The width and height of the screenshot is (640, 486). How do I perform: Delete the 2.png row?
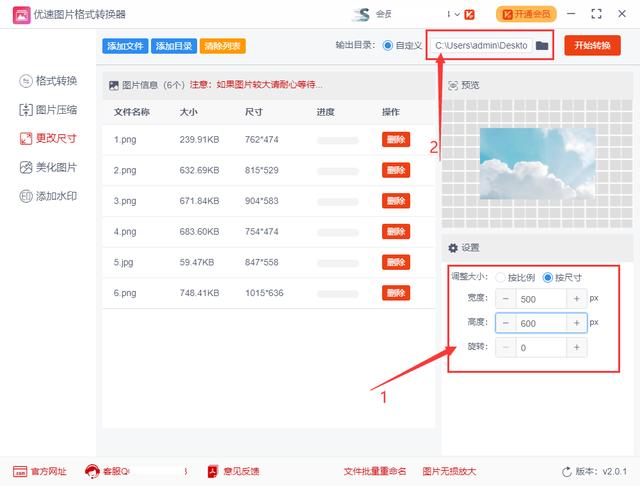(396, 170)
